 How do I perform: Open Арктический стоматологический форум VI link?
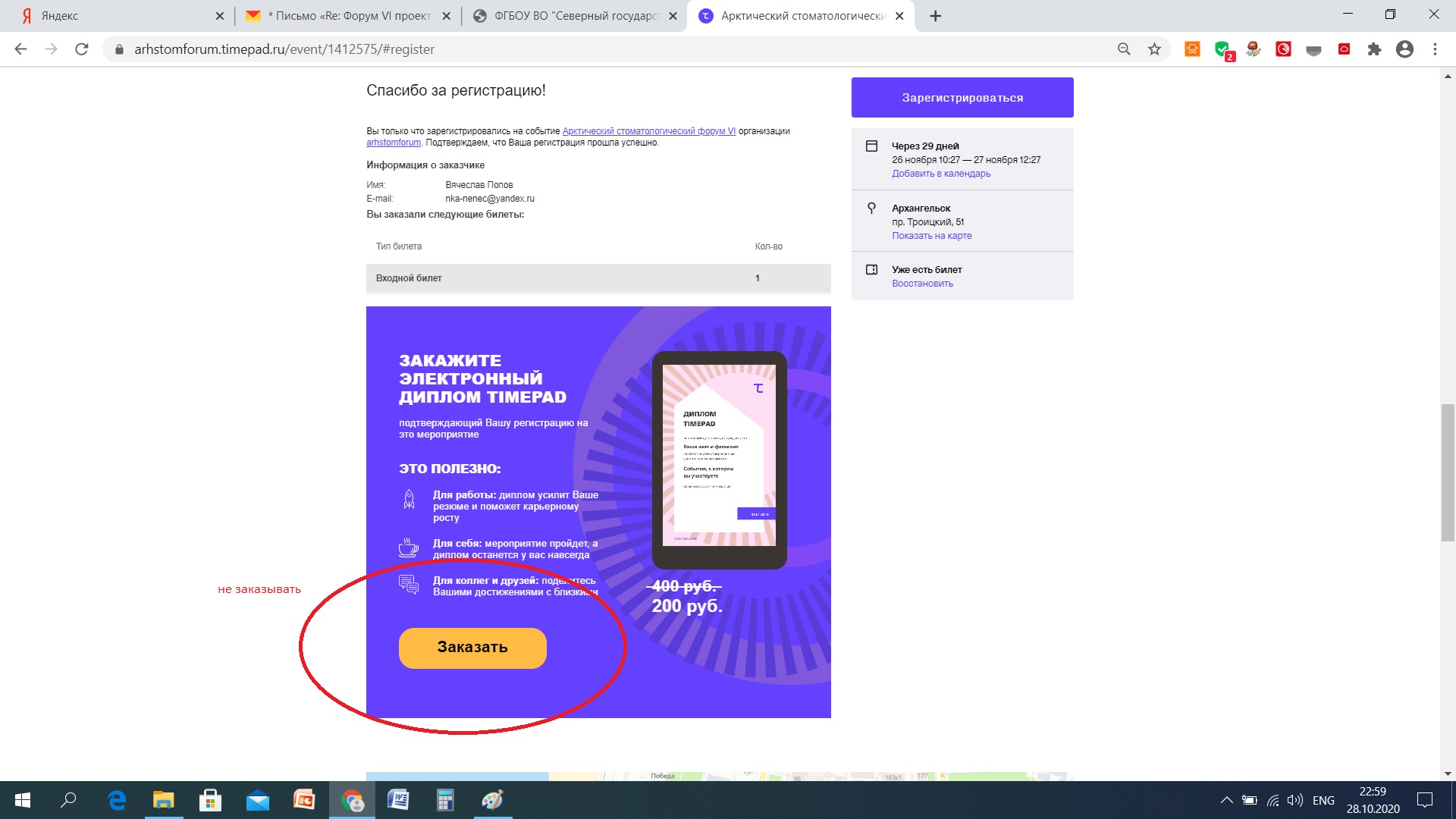[648, 131]
